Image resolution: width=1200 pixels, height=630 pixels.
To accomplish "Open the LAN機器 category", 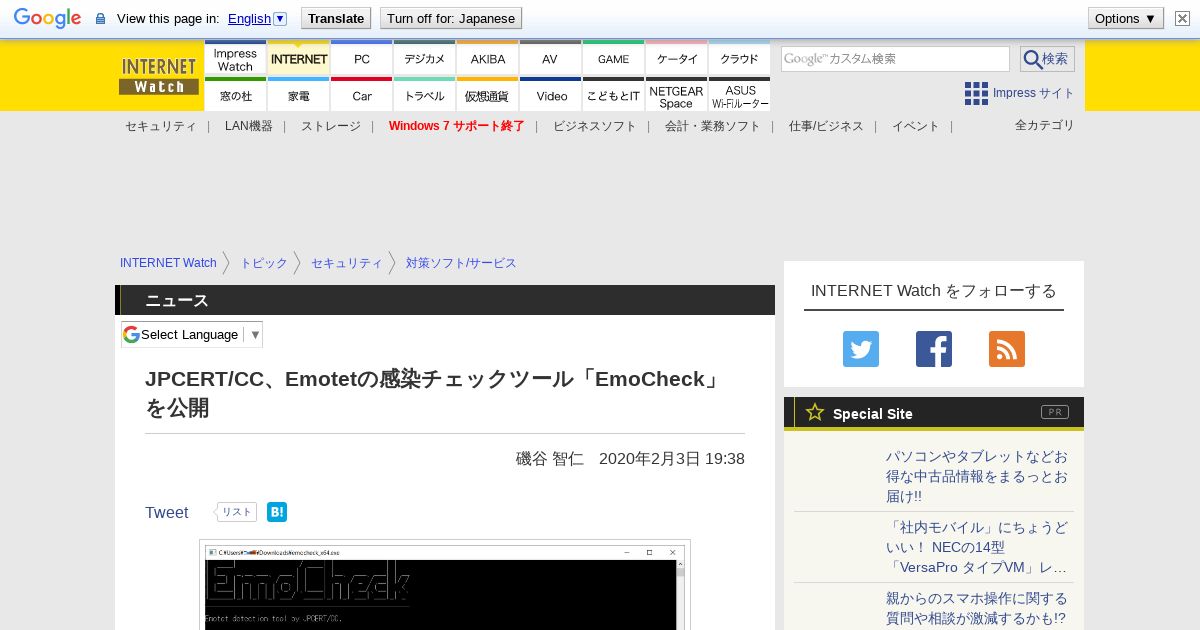I will 249,126.
